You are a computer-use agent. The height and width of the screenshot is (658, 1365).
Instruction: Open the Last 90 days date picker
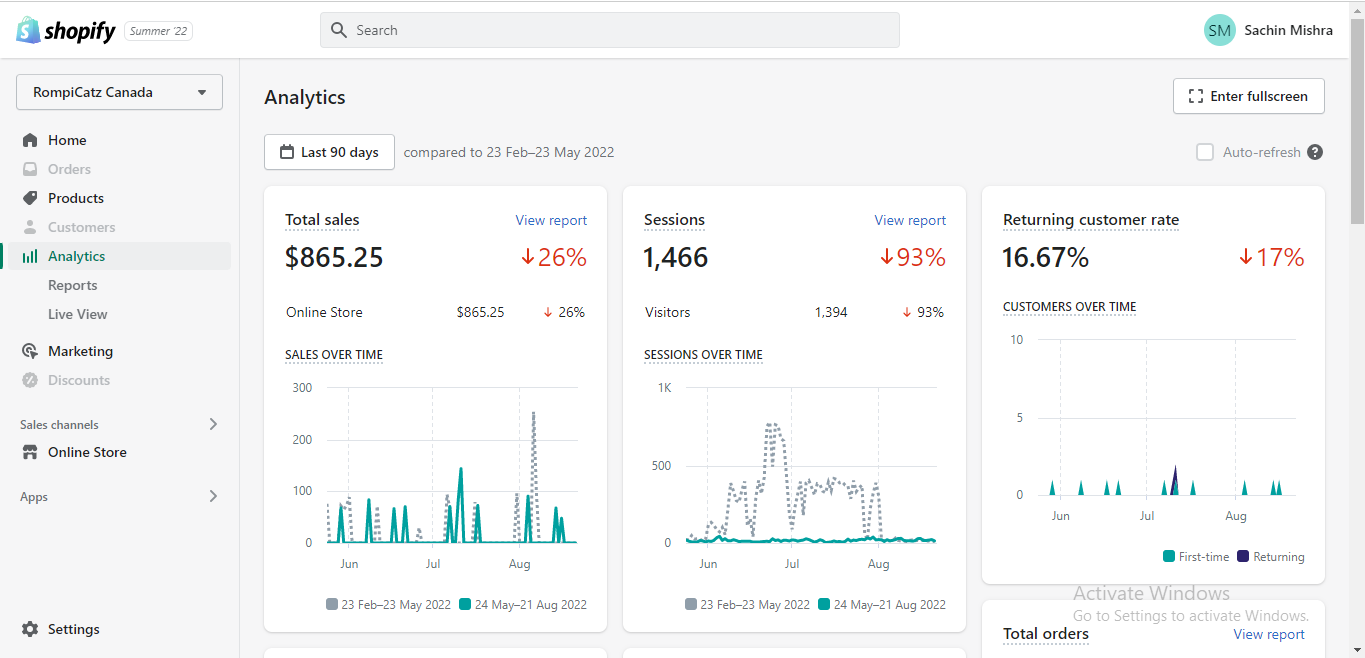pos(329,152)
